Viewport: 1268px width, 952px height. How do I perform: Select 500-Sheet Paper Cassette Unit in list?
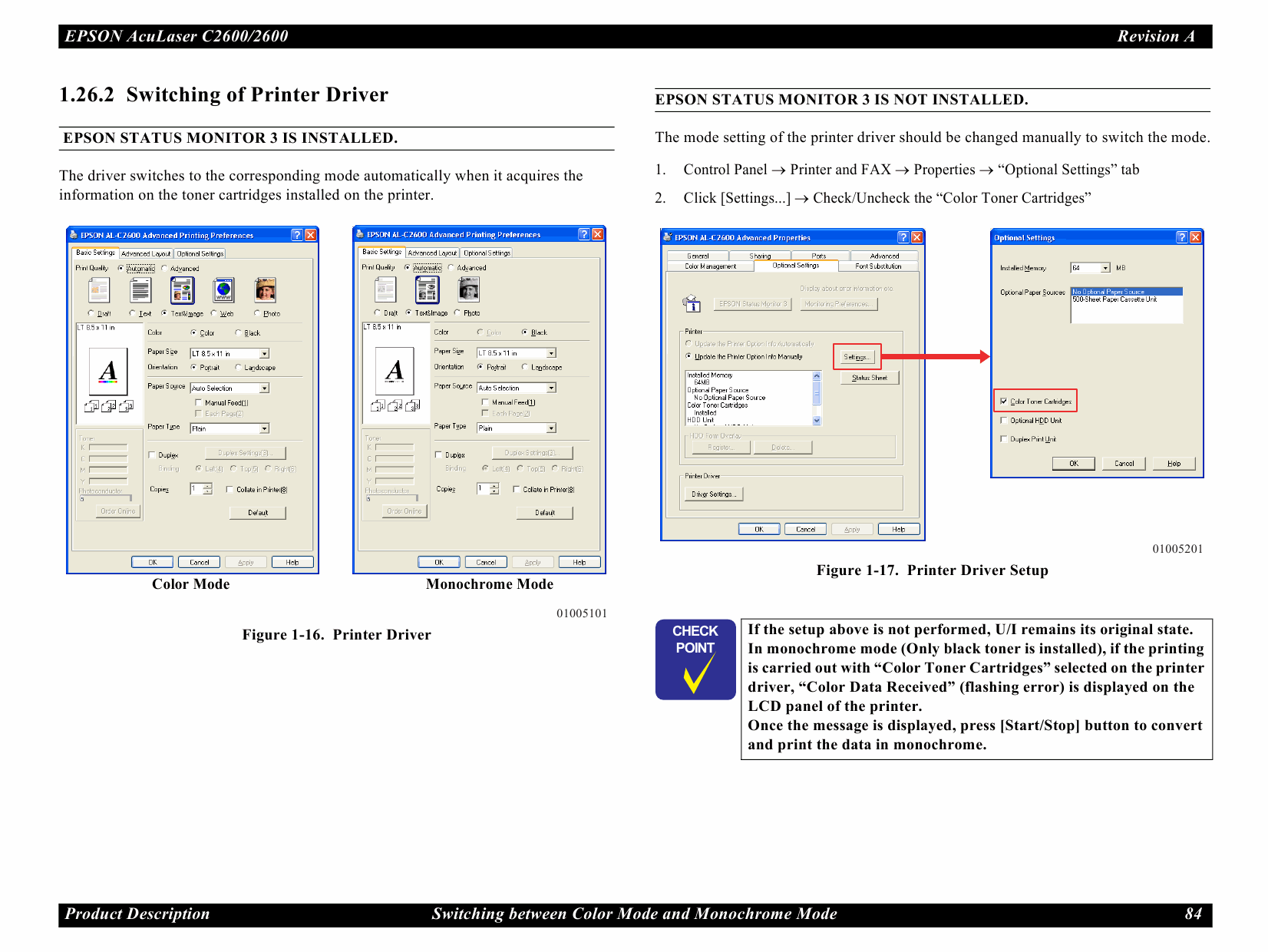(1114, 299)
